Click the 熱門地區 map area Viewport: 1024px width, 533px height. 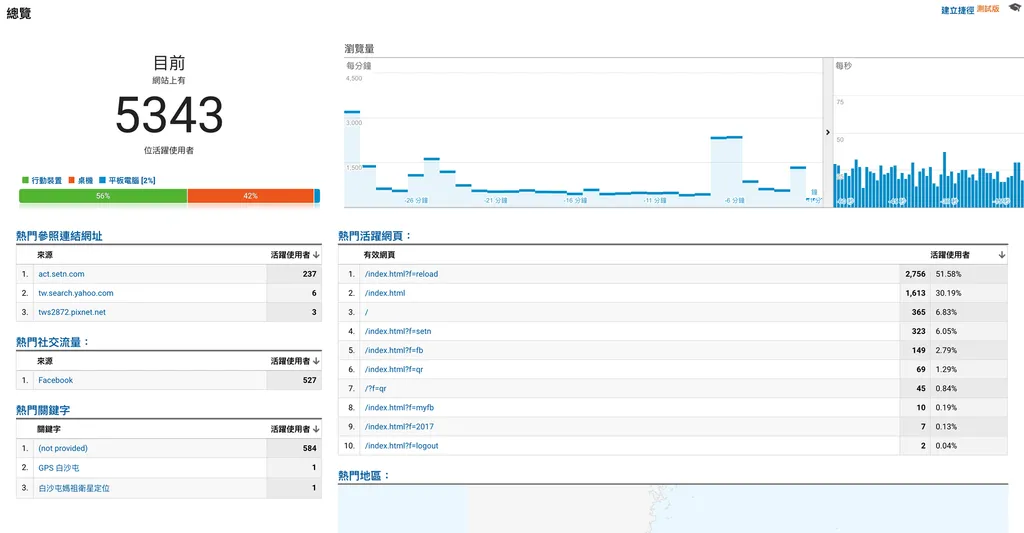pos(673,509)
